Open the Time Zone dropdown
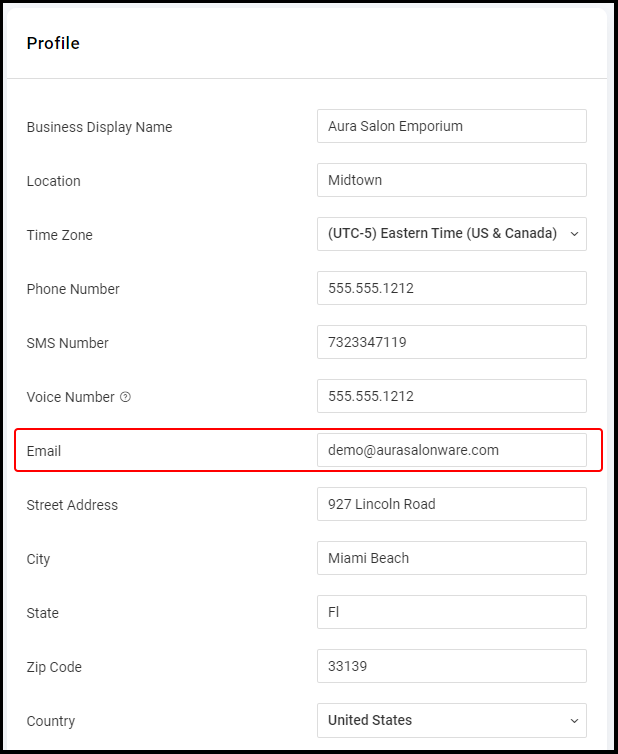This screenshot has width=618, height=754. point(452,234)
